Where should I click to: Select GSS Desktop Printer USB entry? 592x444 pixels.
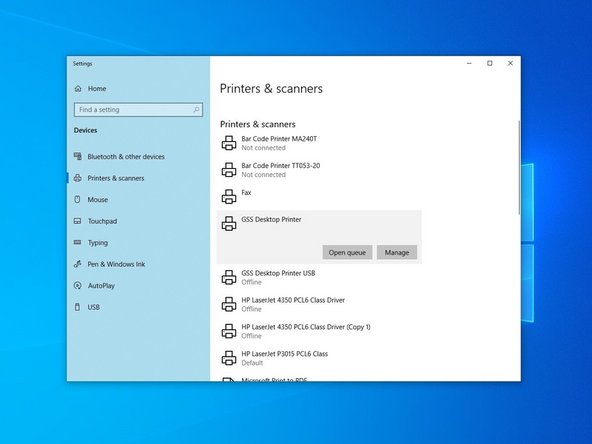[x=278, y=273]
